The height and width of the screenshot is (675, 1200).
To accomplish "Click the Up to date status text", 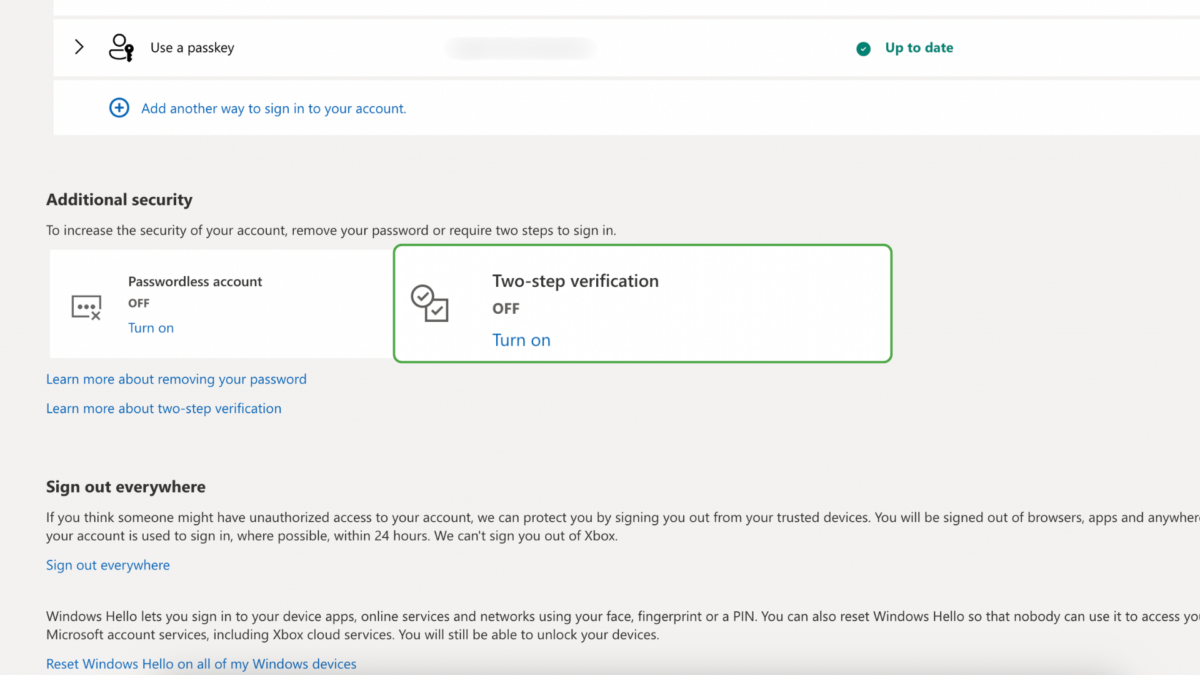I will [x=919, y=48].
